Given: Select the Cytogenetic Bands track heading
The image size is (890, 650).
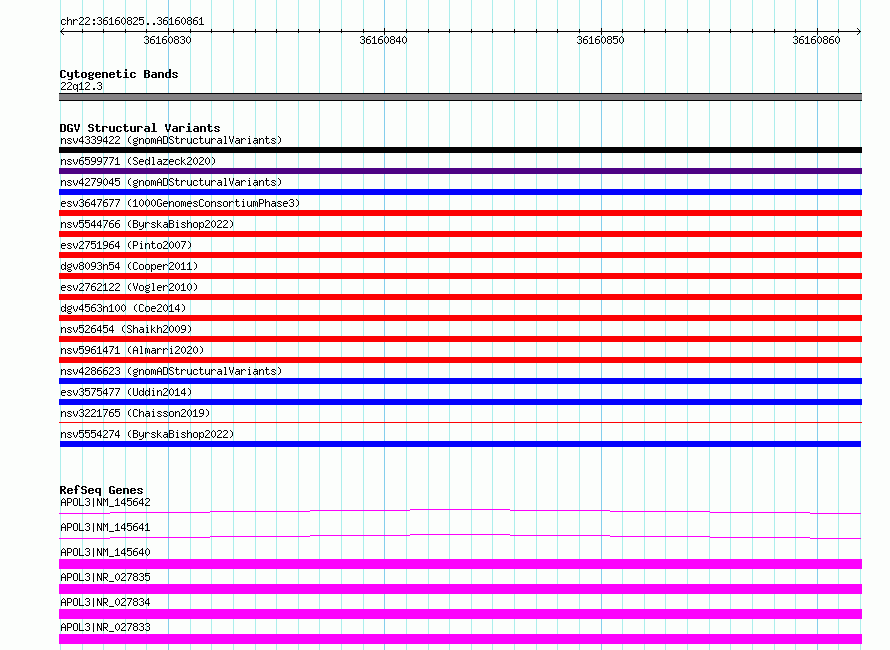Looking at the screenshot, I should [x=119, y=74].
